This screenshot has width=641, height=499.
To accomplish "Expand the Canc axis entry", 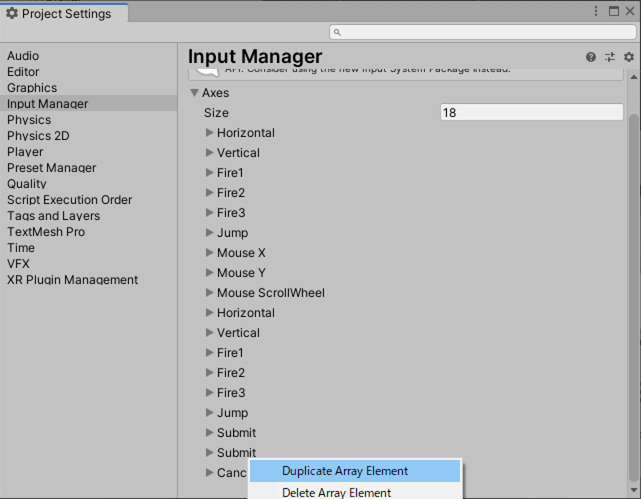I will point(209,472).
